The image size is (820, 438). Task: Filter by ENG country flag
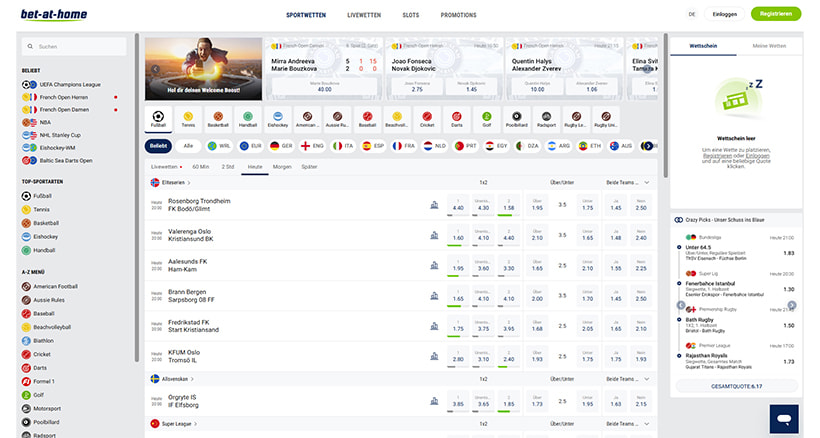tap(312, 146)
